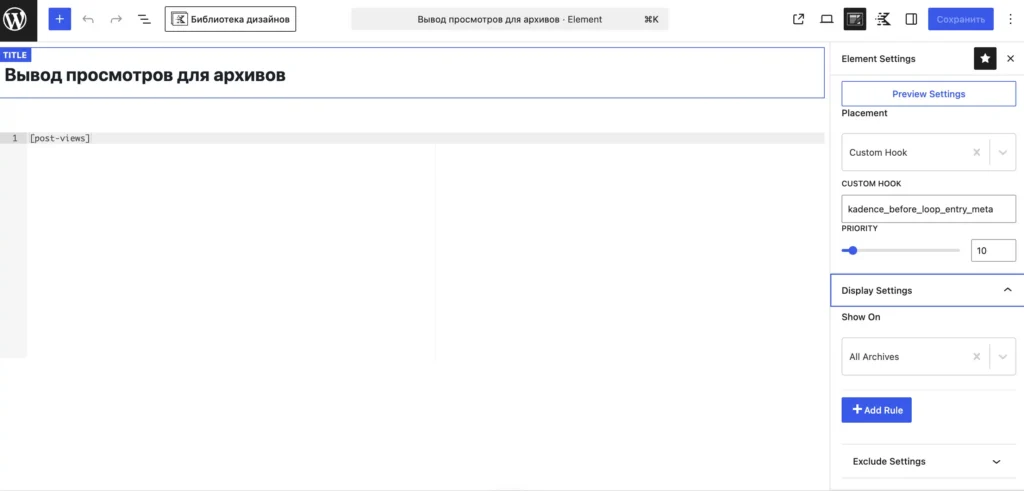Collapse the Display Settings section
This screenshot has width=1024, height=491.
coord(927,290)
